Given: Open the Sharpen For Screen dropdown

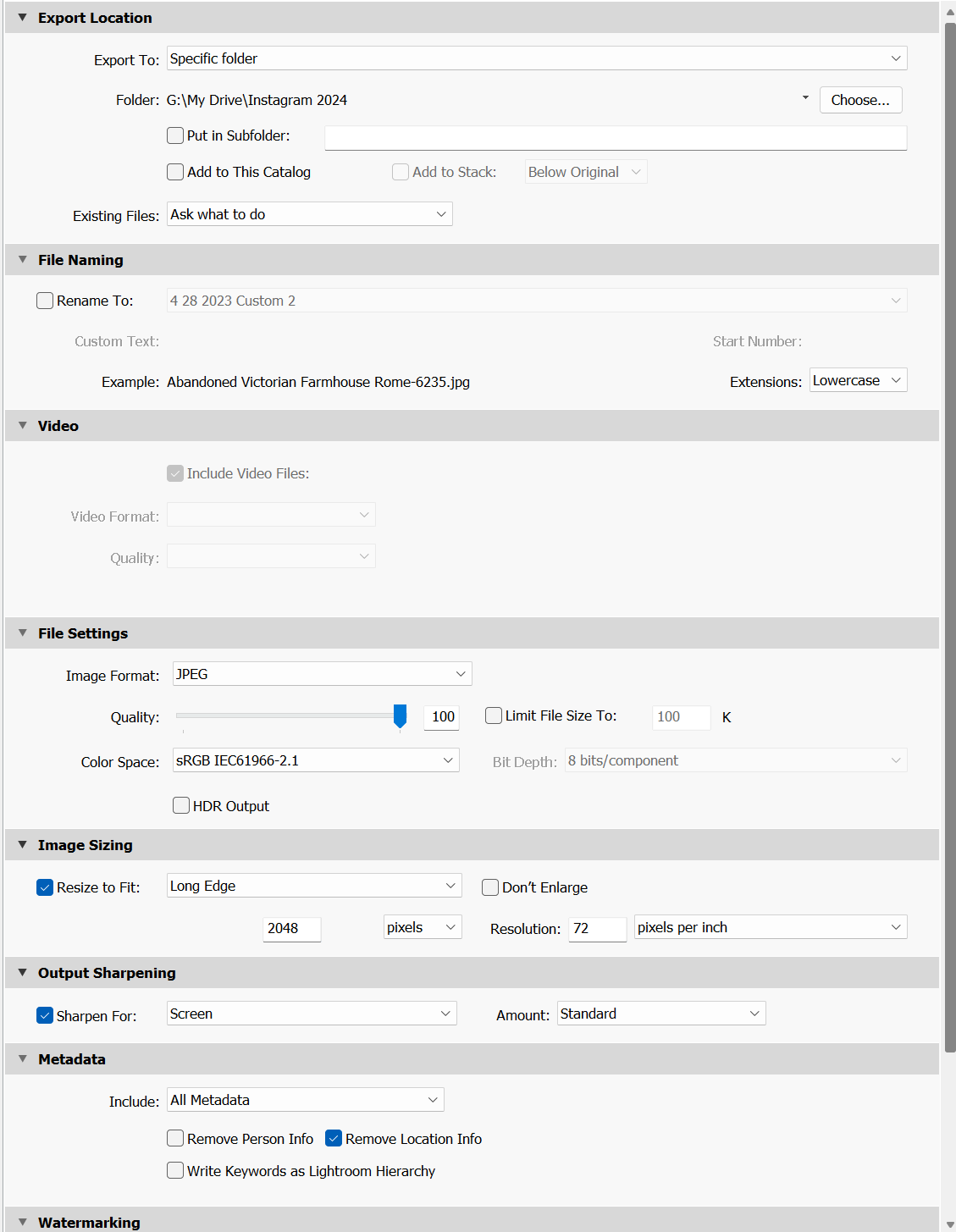Looking at the screenshot, I should coord(312,1014).
